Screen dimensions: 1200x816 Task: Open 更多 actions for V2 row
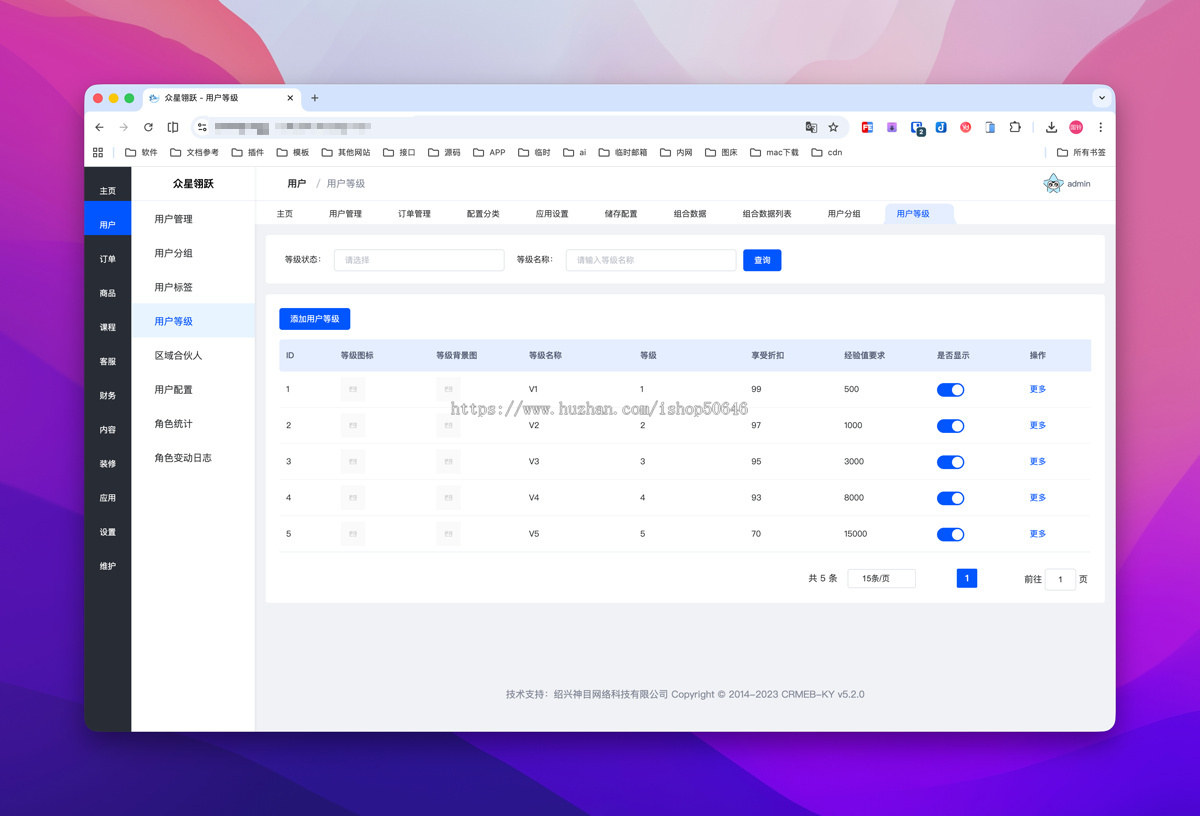pos(1038,425)
